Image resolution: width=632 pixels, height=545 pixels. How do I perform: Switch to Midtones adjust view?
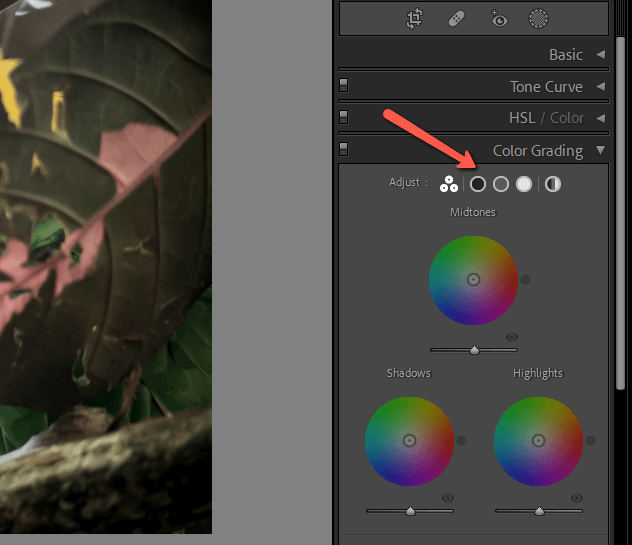click(501, 184)
